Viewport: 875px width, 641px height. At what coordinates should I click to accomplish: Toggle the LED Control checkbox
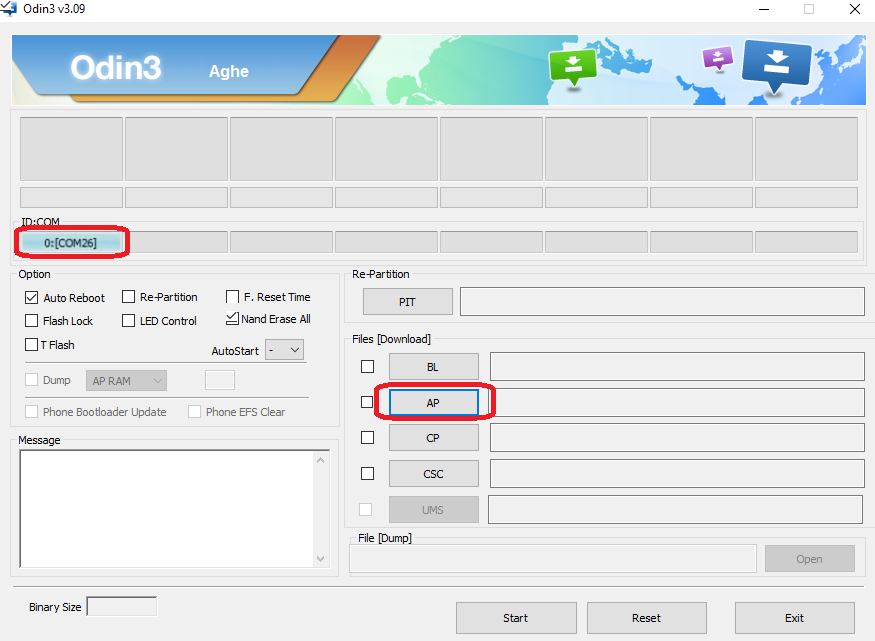pyautogui.click(x=128, y=320)
